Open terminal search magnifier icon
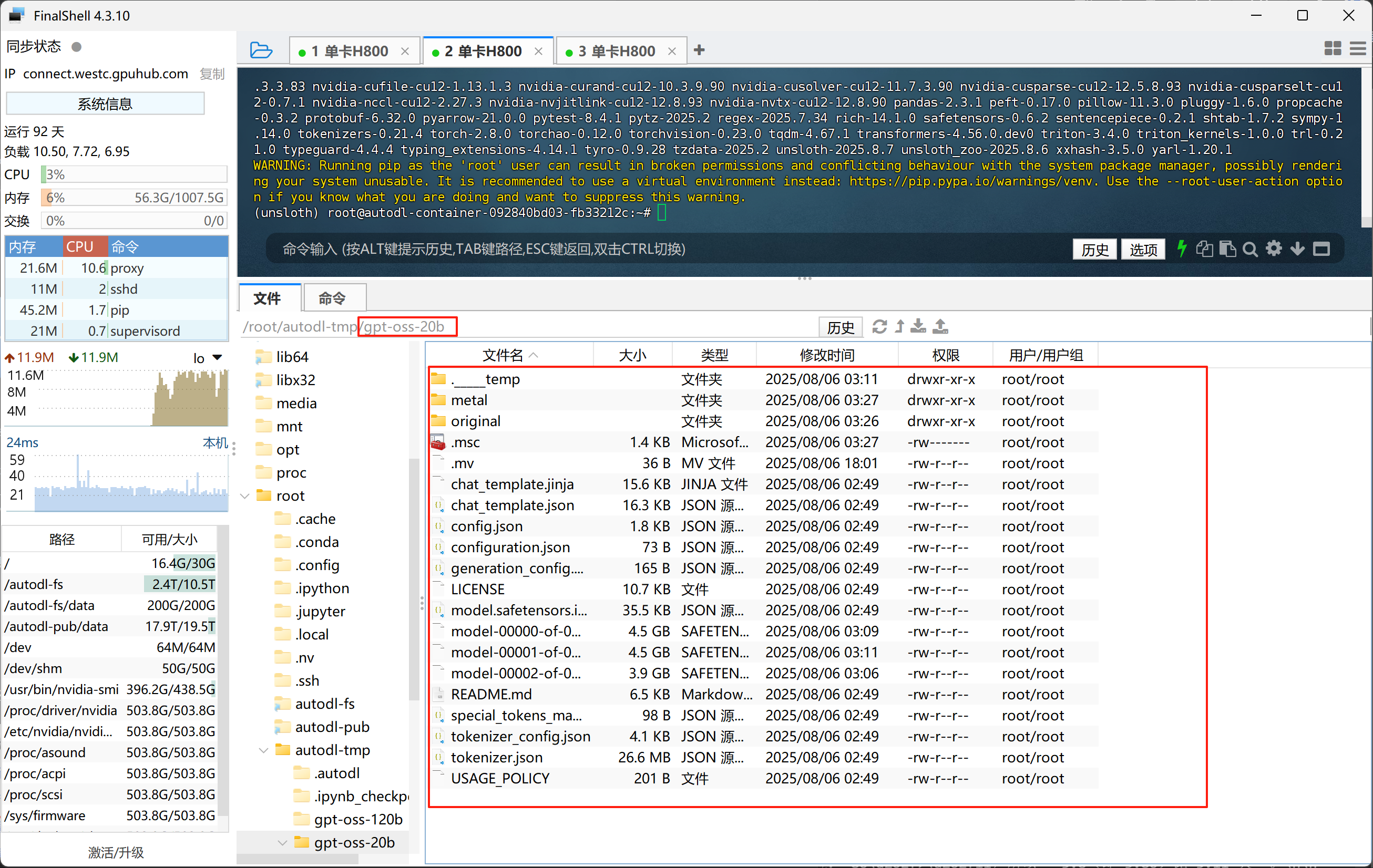Viewport: 1373px width, 868px height. point(1250,249)
